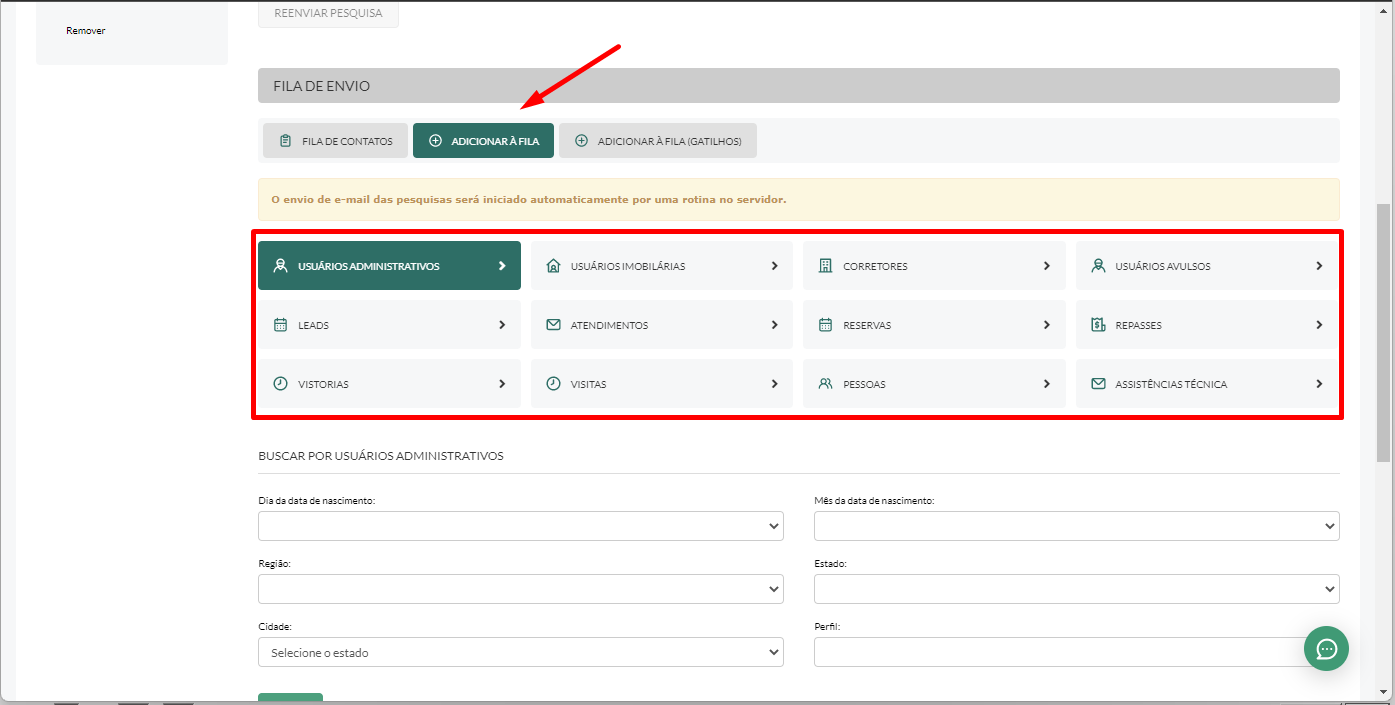Image resolution: width=1395 pixels, height=705 pixels.
Task: Expand Assistências Técnica chevron arrow
Action: pyautogui.click(x=1319, y=384)
